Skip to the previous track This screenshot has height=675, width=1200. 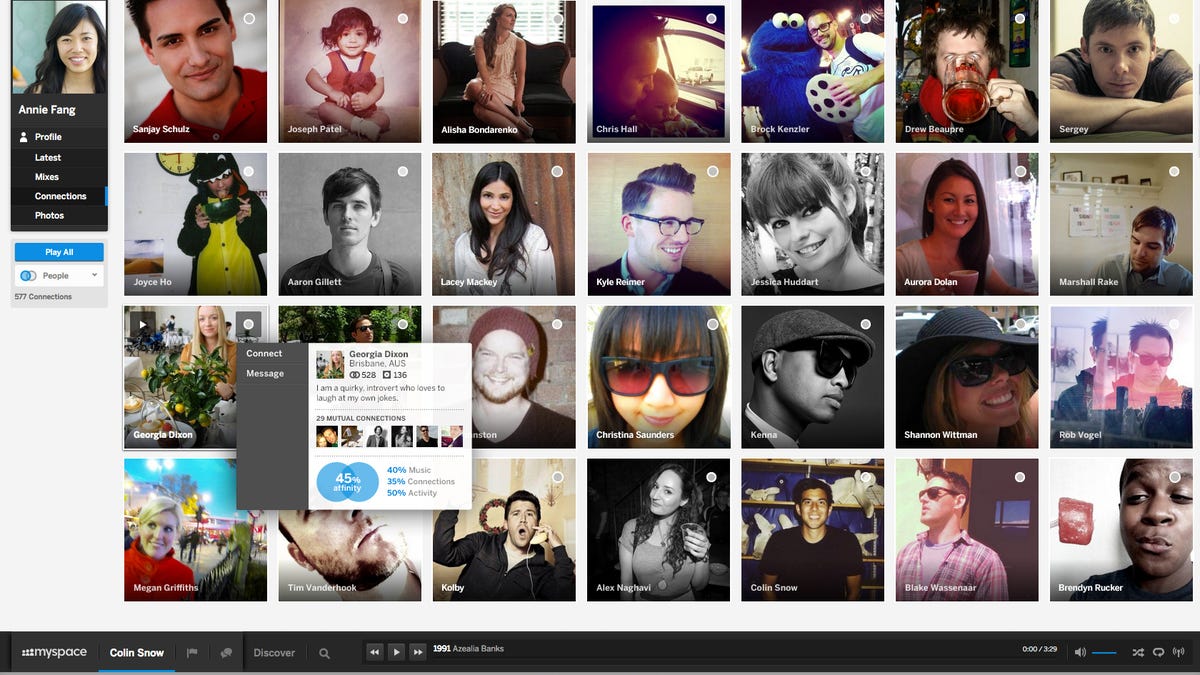click(375, 652)
